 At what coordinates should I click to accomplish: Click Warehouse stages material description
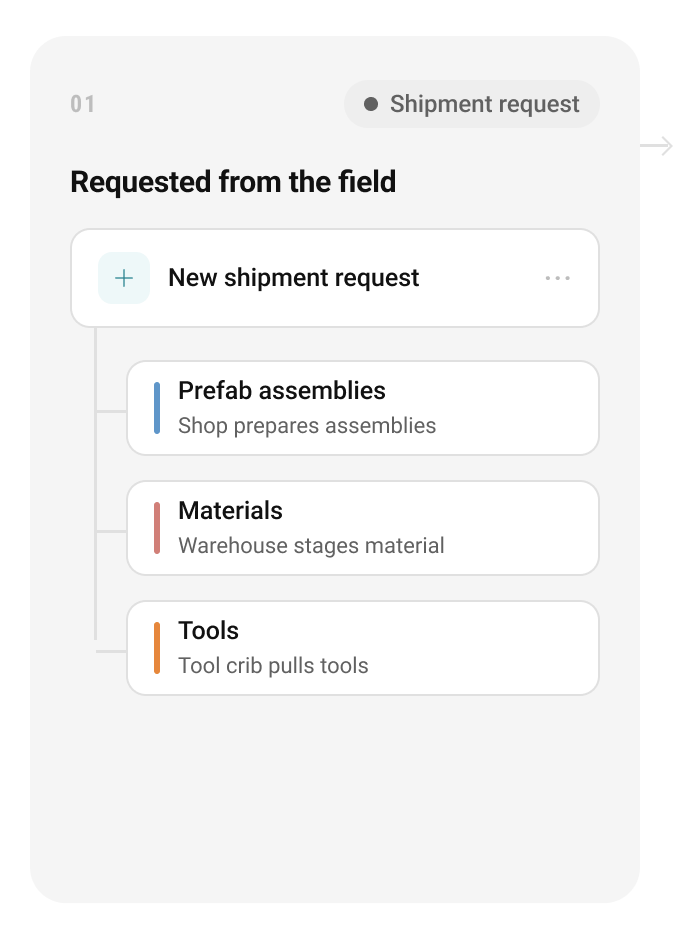pyautogui.click(x=311, y=545)
